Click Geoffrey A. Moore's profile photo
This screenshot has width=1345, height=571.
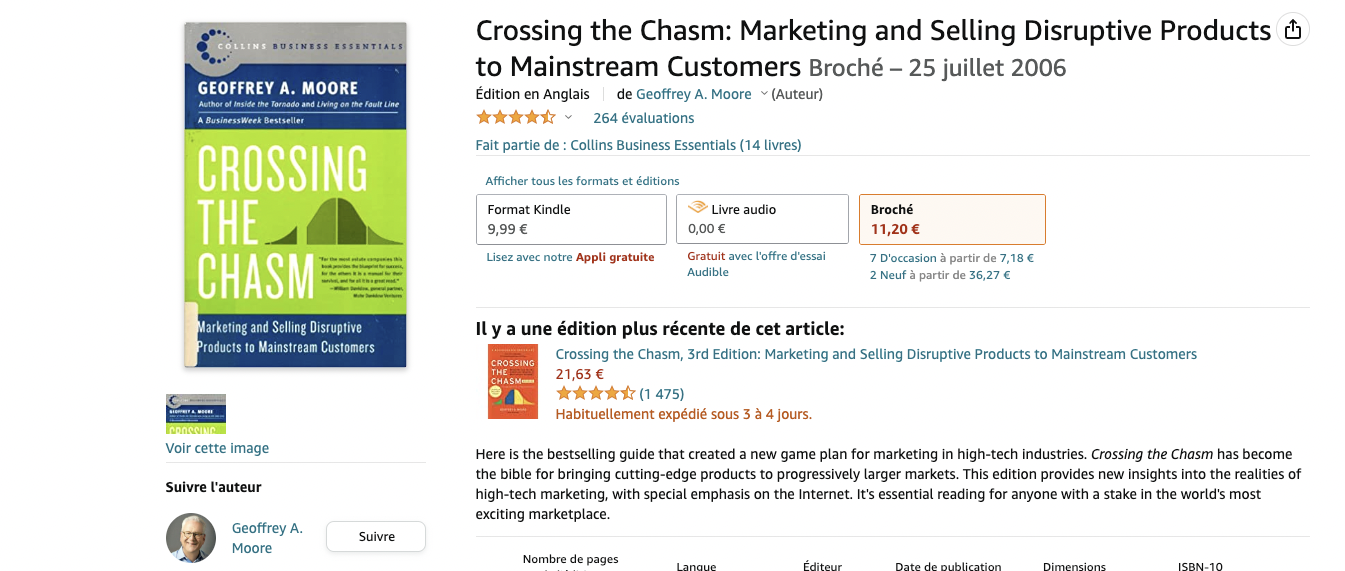(191, 538)
